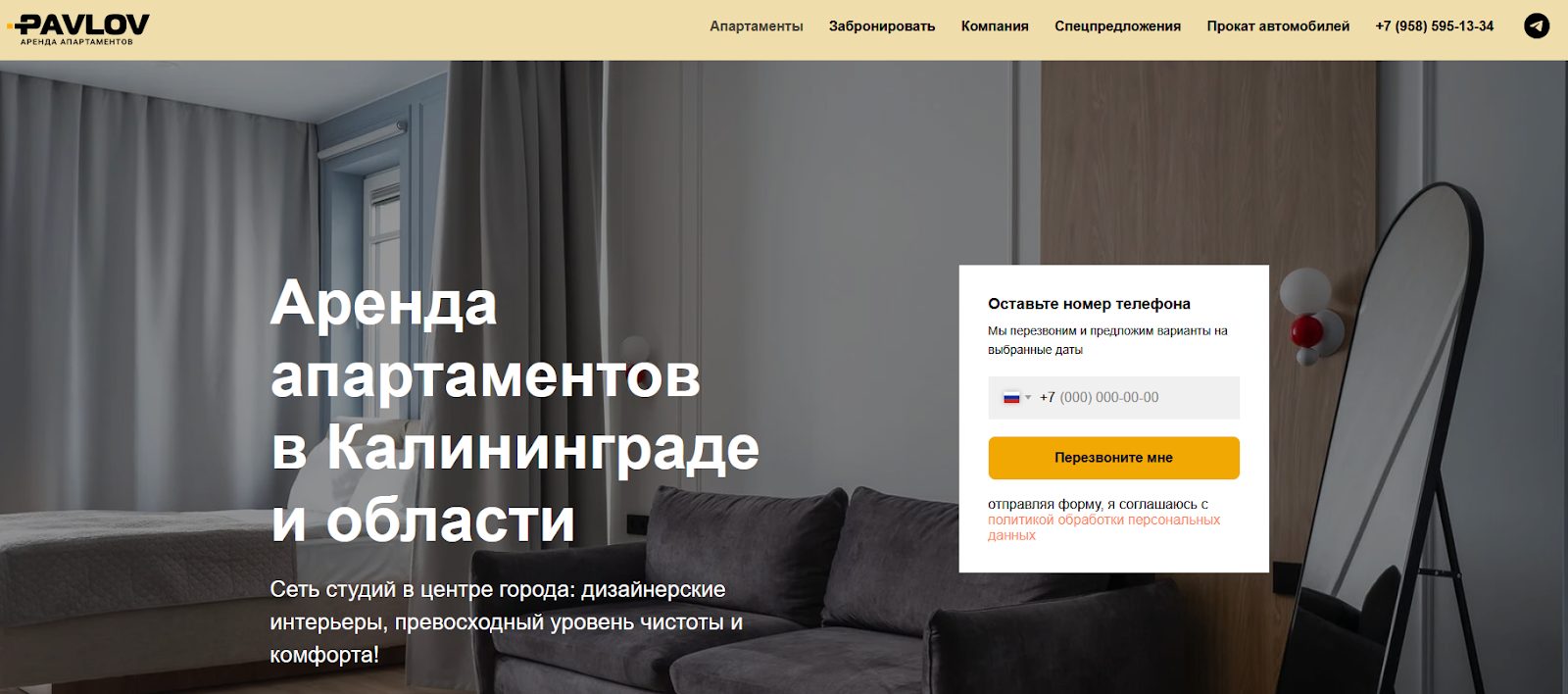Open the Прокат автомобилей page
Viewport: 1568px width, 694px height.
(1278, 26)
